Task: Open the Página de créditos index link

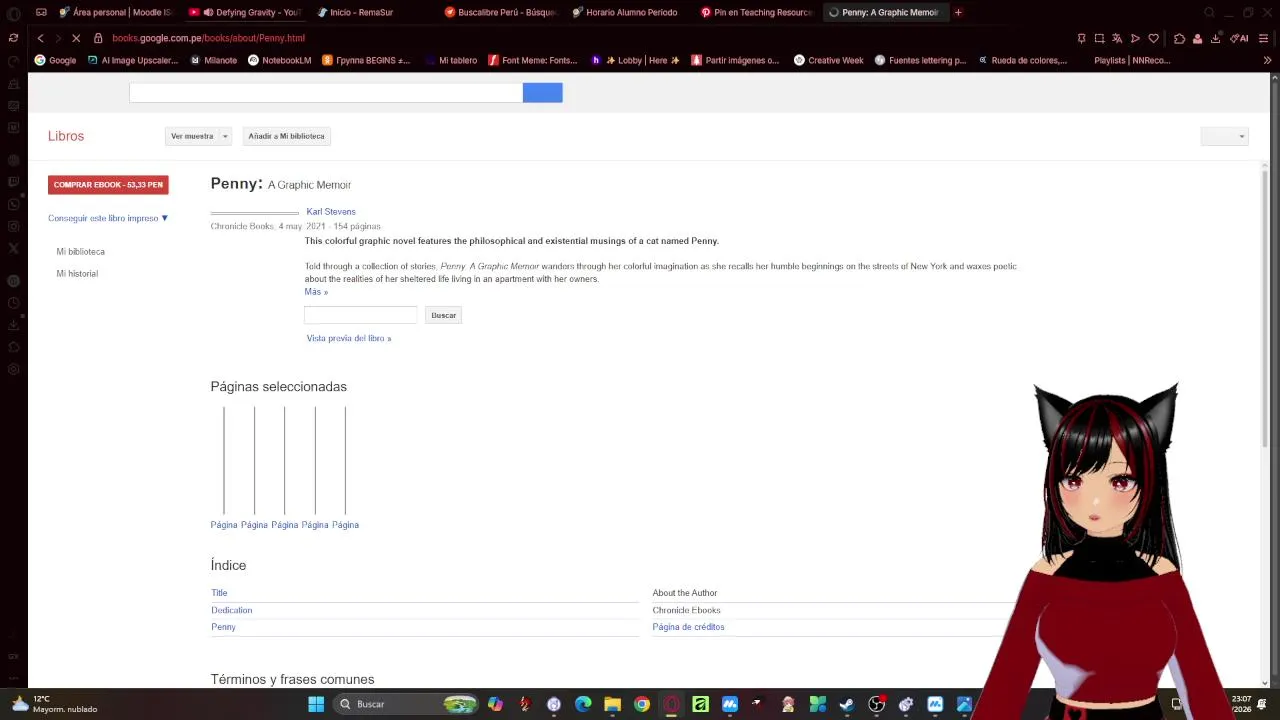Action: [x=688, y=627]
